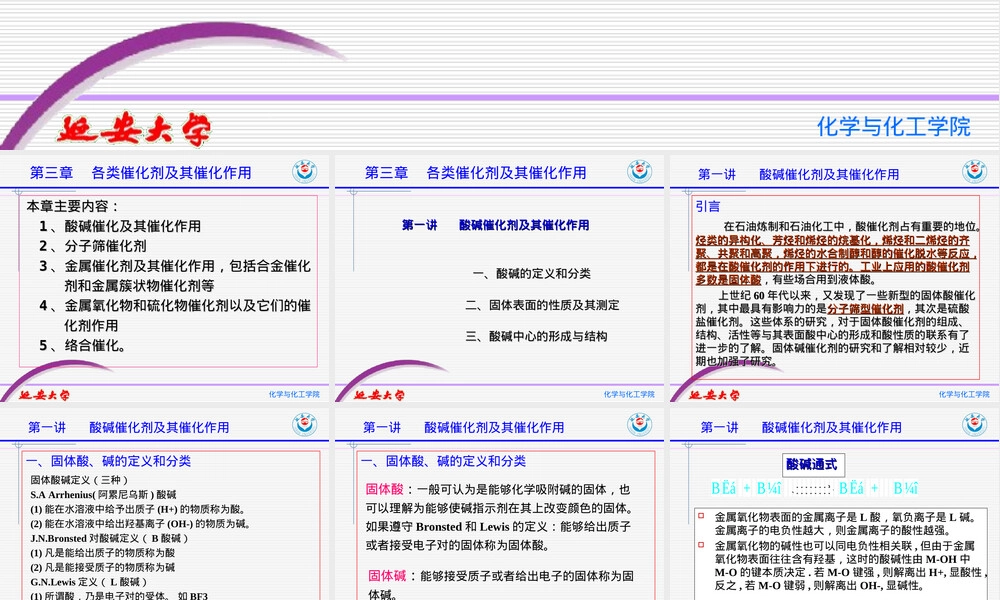Click the underlined 分子筛型催化剂 link

865,309
